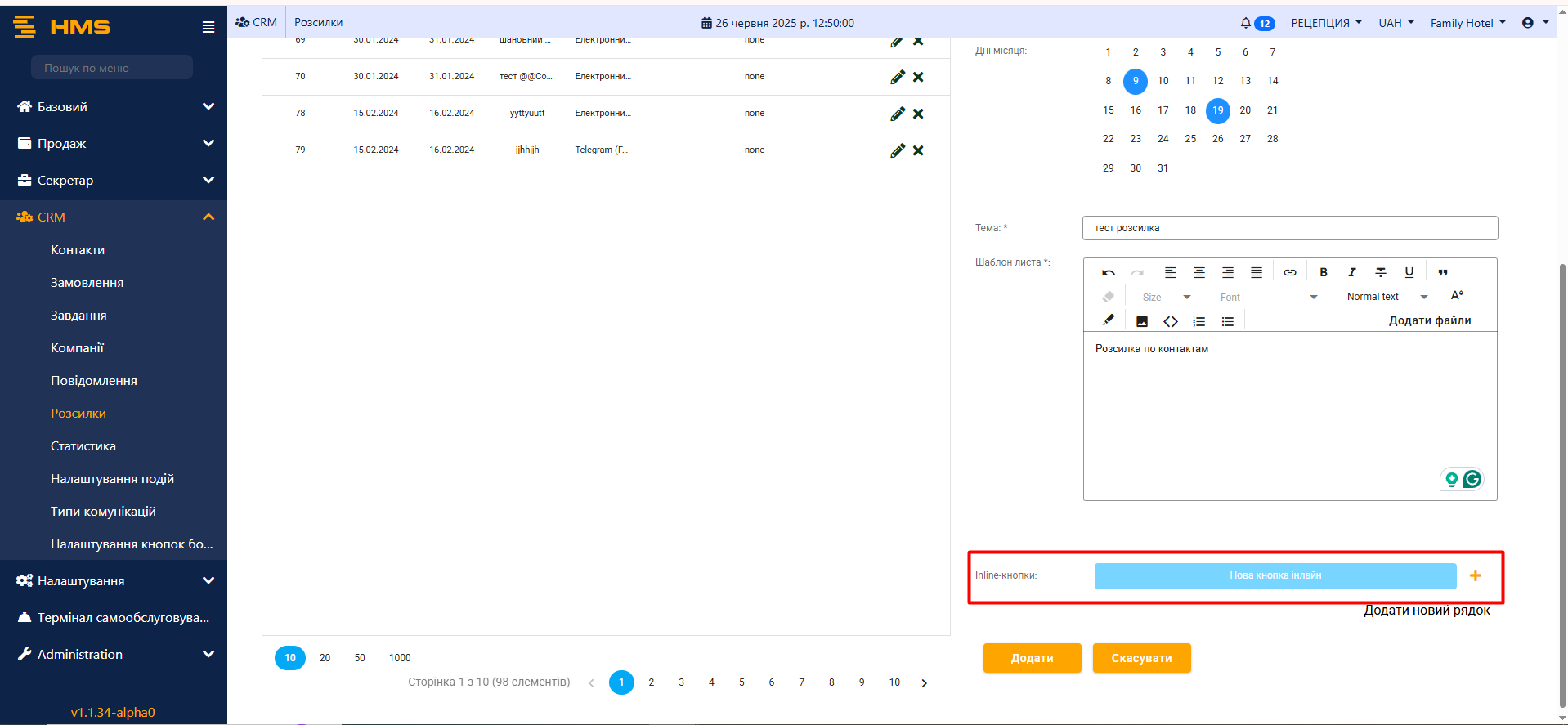
Task: Go to Статистика in the sidebar
Action: tap(83, 446)
